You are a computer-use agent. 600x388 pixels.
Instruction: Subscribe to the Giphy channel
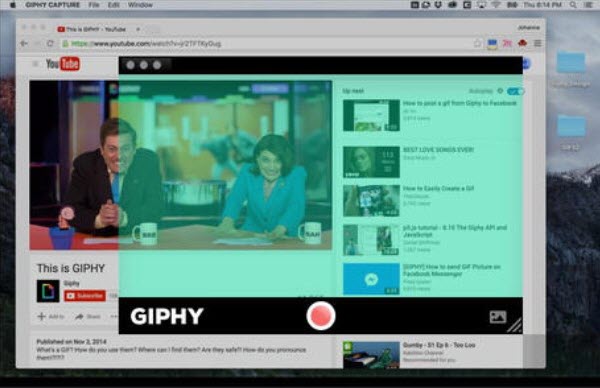coord(85,295)
